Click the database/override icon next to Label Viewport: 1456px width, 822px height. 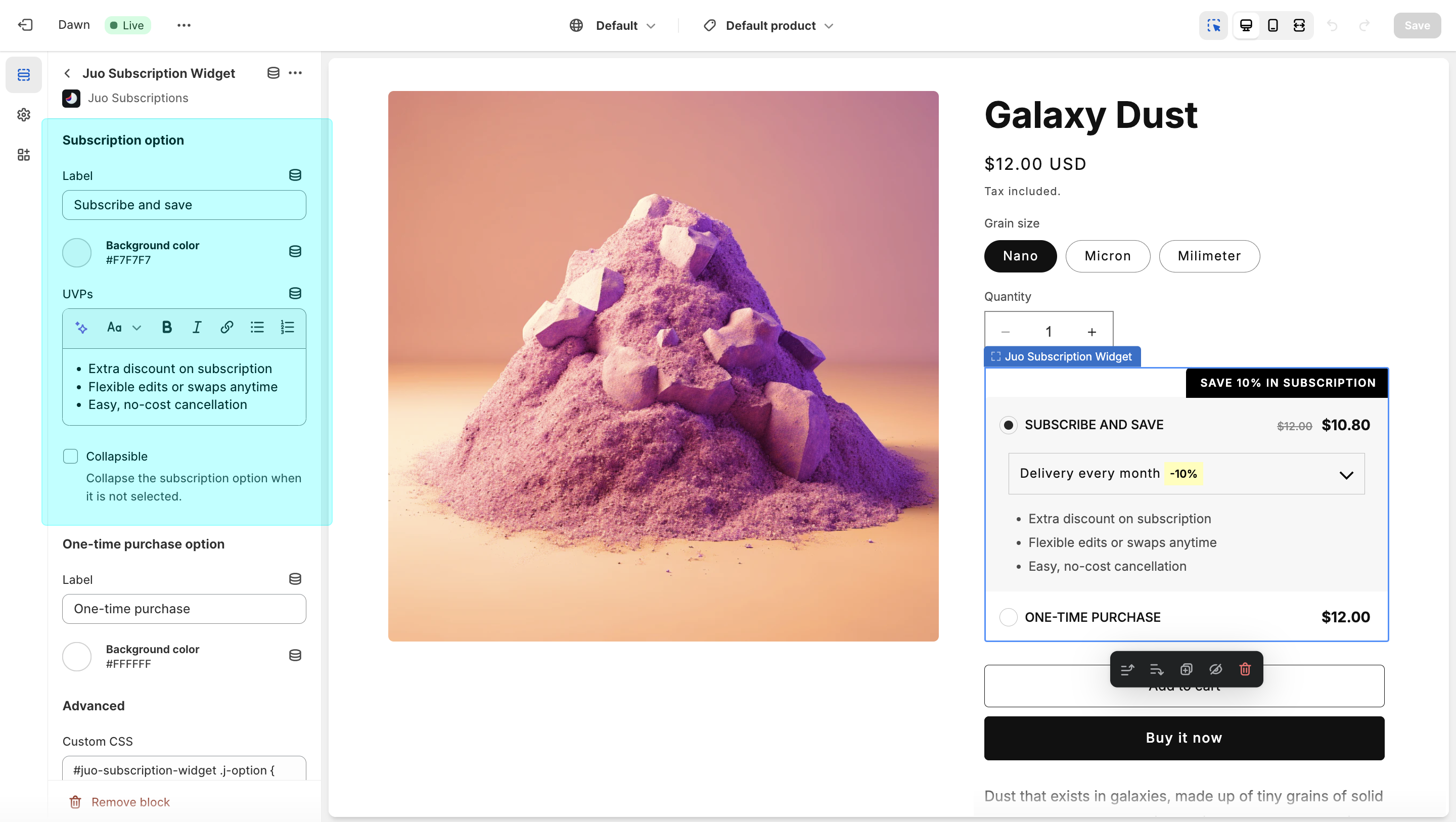(x=295, y=175)
